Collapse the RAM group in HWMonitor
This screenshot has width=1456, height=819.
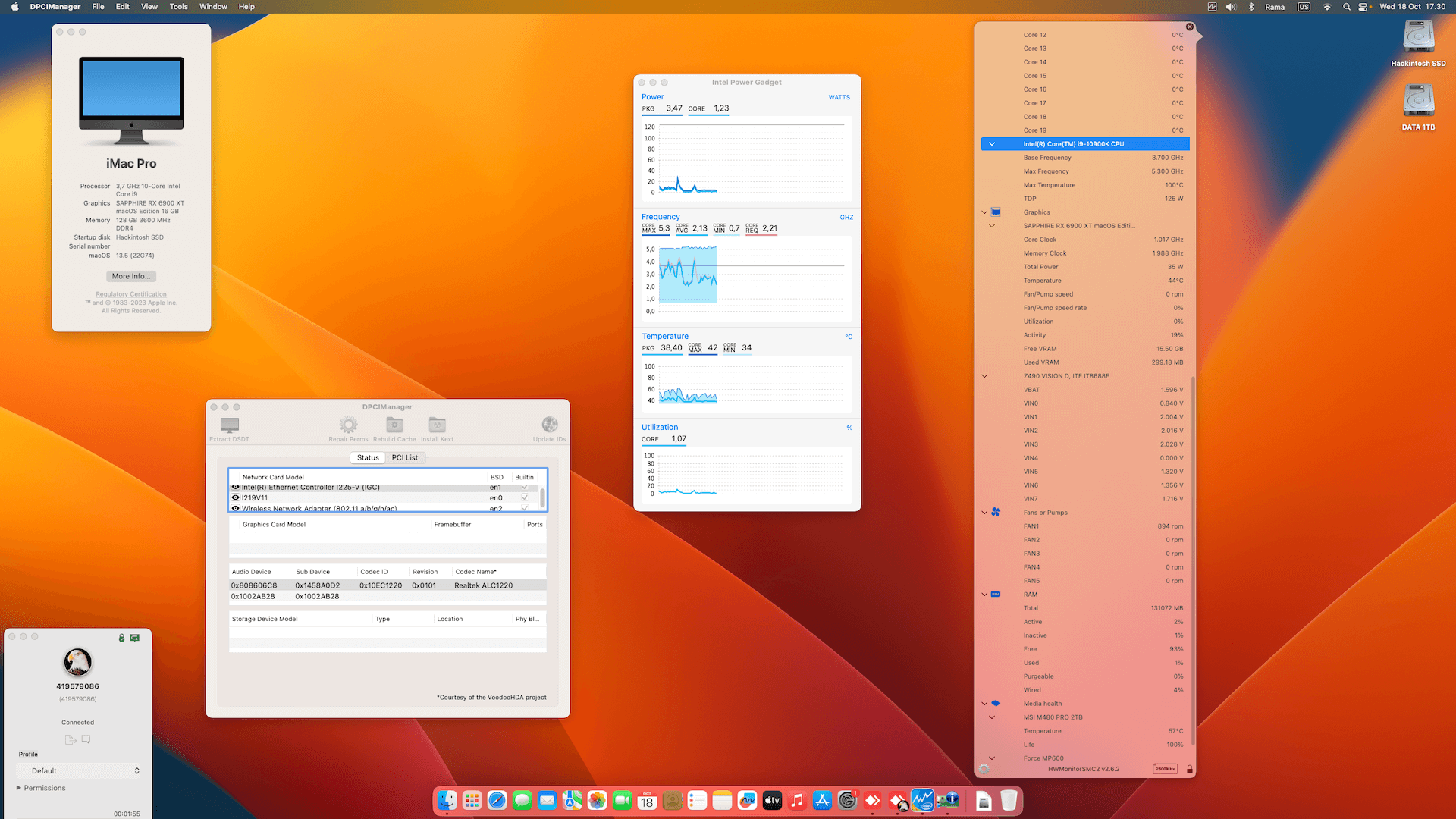(984, 595)
